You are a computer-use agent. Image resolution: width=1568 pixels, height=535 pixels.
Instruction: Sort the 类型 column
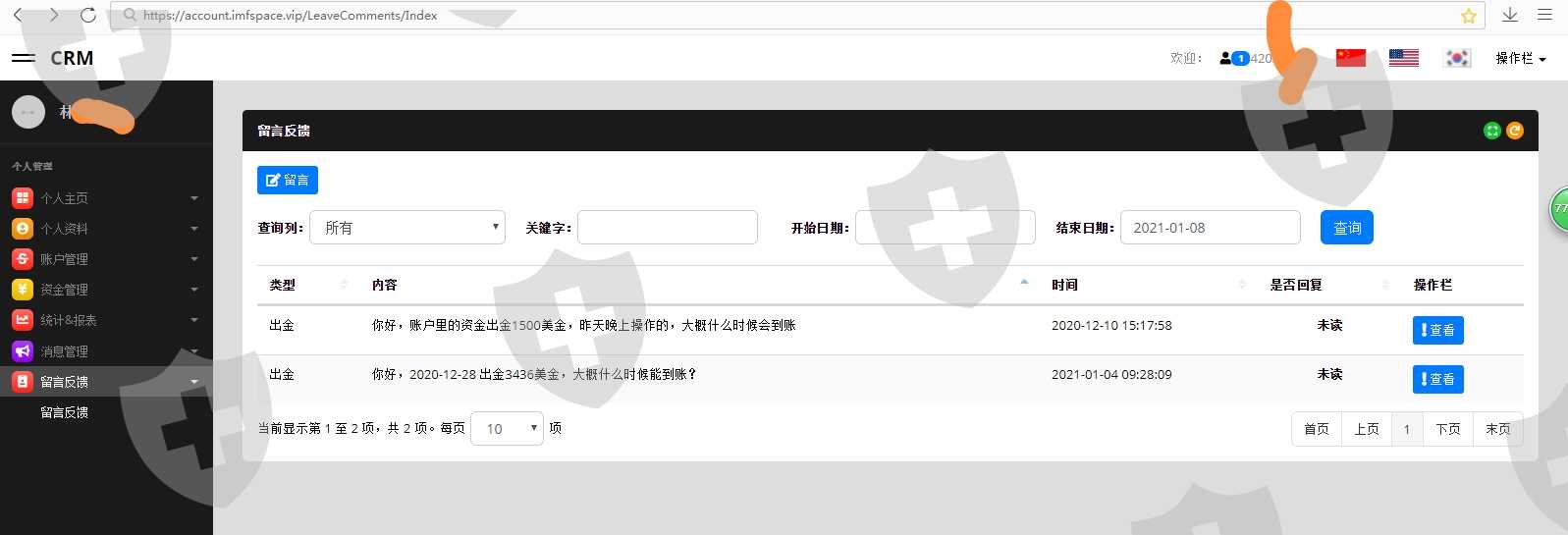(x=344, y=285)
